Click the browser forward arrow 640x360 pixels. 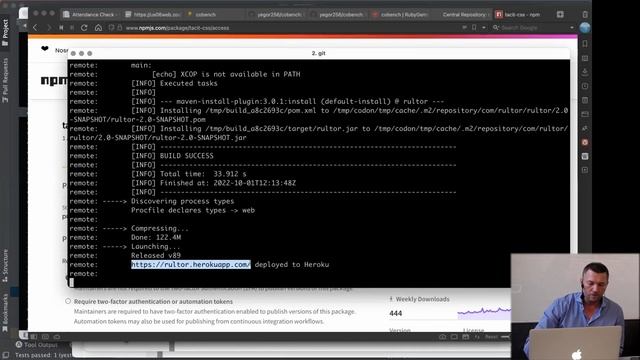point(49,28)
